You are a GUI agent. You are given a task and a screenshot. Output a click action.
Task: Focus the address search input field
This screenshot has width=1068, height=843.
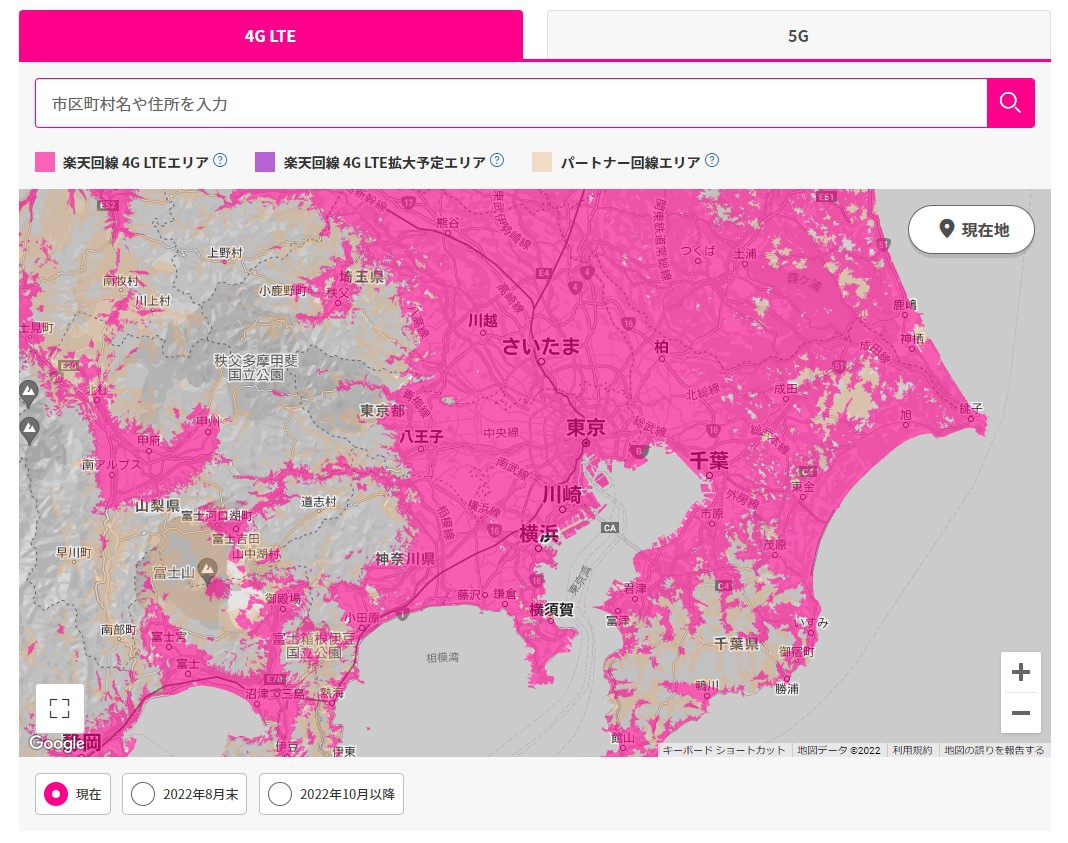pyautogui.click(x=511, y=104)
